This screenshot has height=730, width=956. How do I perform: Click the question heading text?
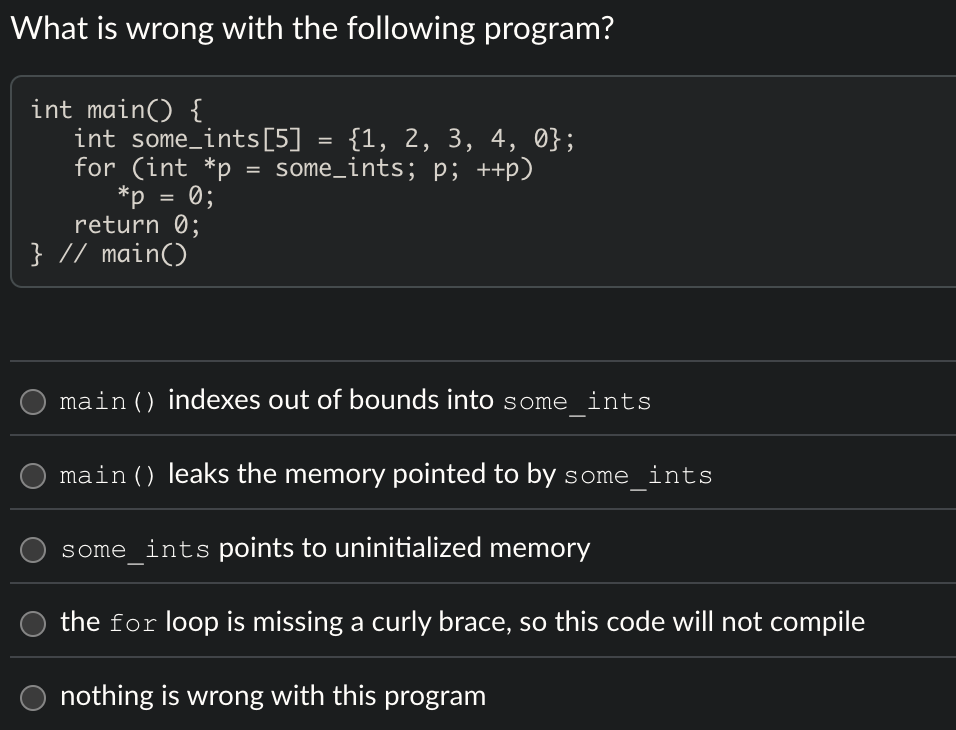(x=312, y=28)
